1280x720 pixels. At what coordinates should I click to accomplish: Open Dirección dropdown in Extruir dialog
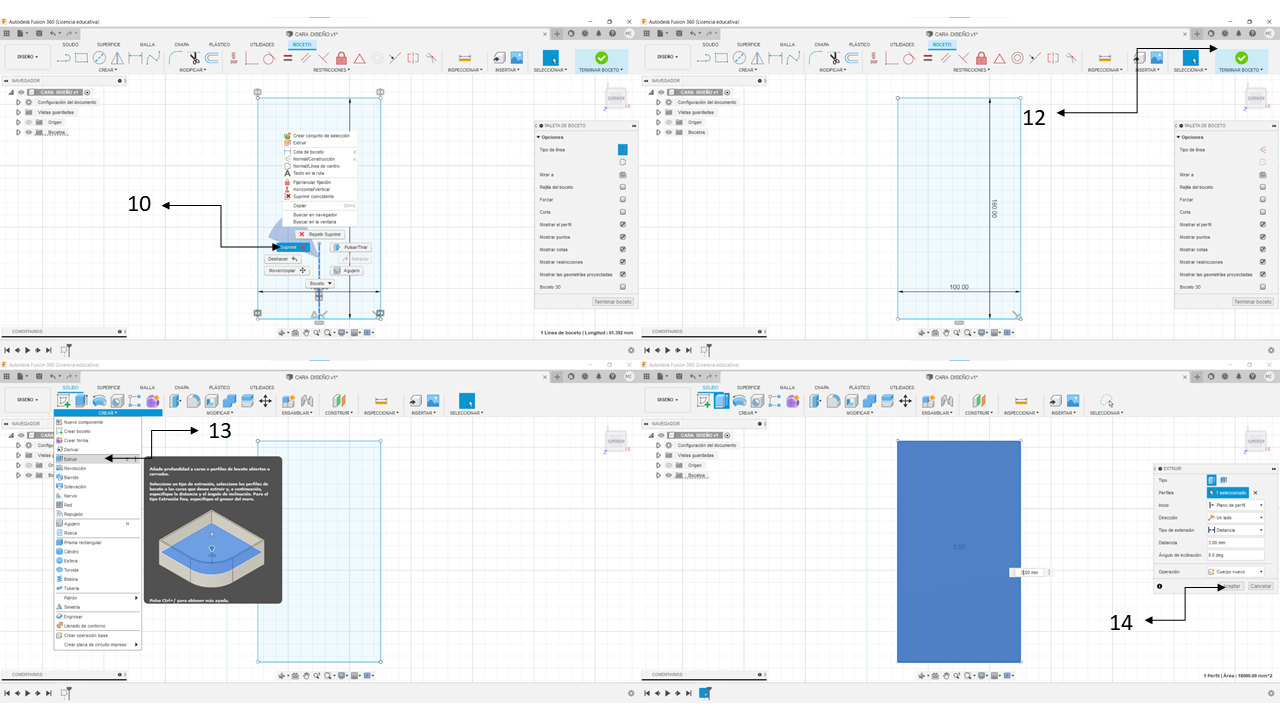point(1235,518)
